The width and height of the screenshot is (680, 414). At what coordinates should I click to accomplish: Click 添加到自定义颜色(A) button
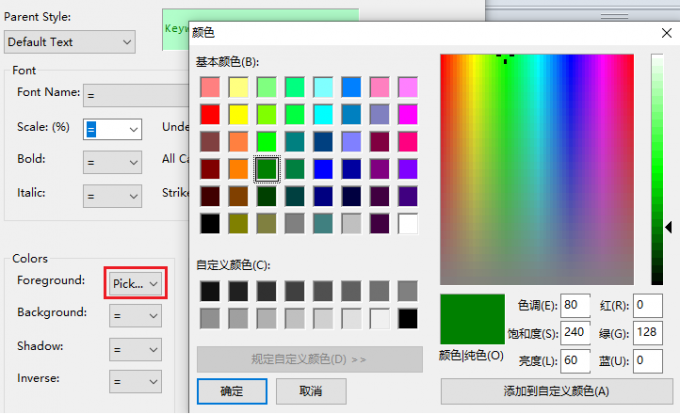[x=557, y=391]
